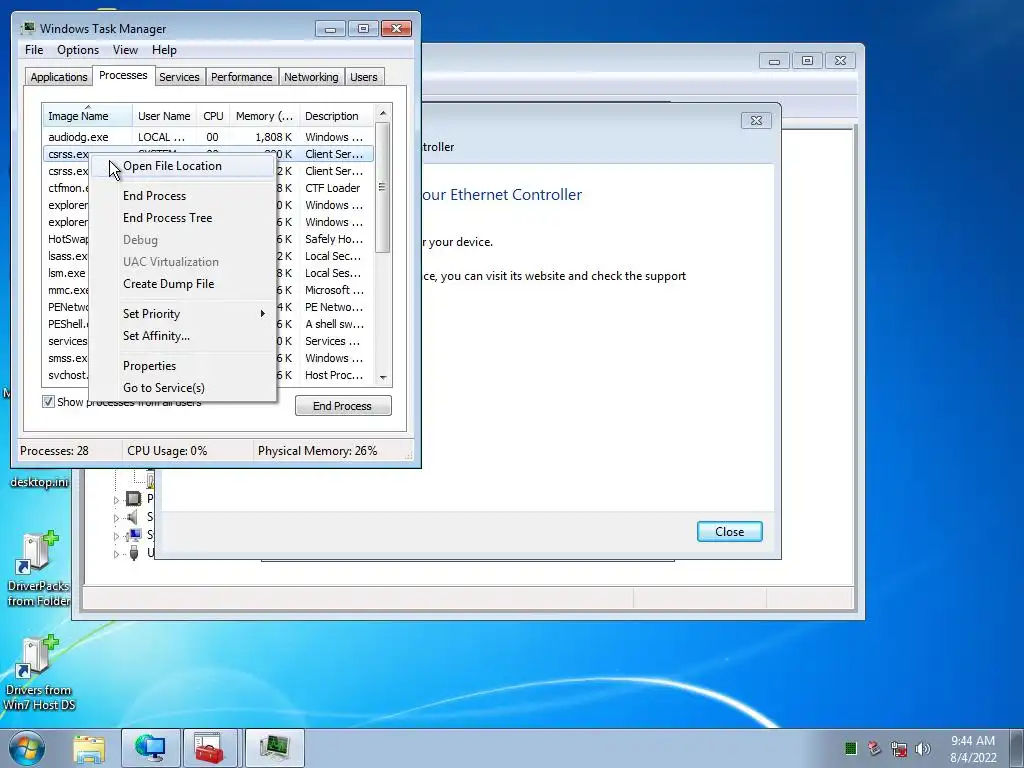1024x768 pixels.
Task: Select the lsm.exe process row
Action: click(67, 273)
